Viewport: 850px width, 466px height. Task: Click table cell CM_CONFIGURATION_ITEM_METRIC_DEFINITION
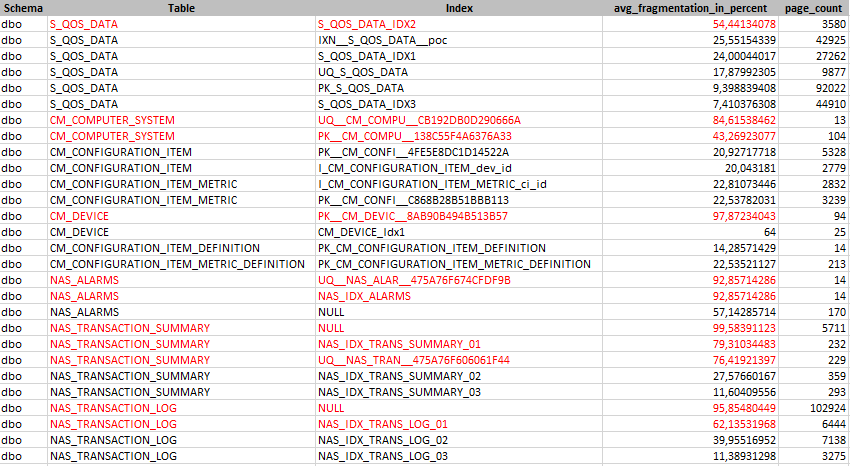coord(181,264)
